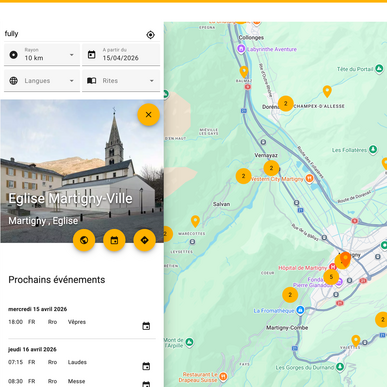Click the Prochains événements heading

[x=57, y=280]
